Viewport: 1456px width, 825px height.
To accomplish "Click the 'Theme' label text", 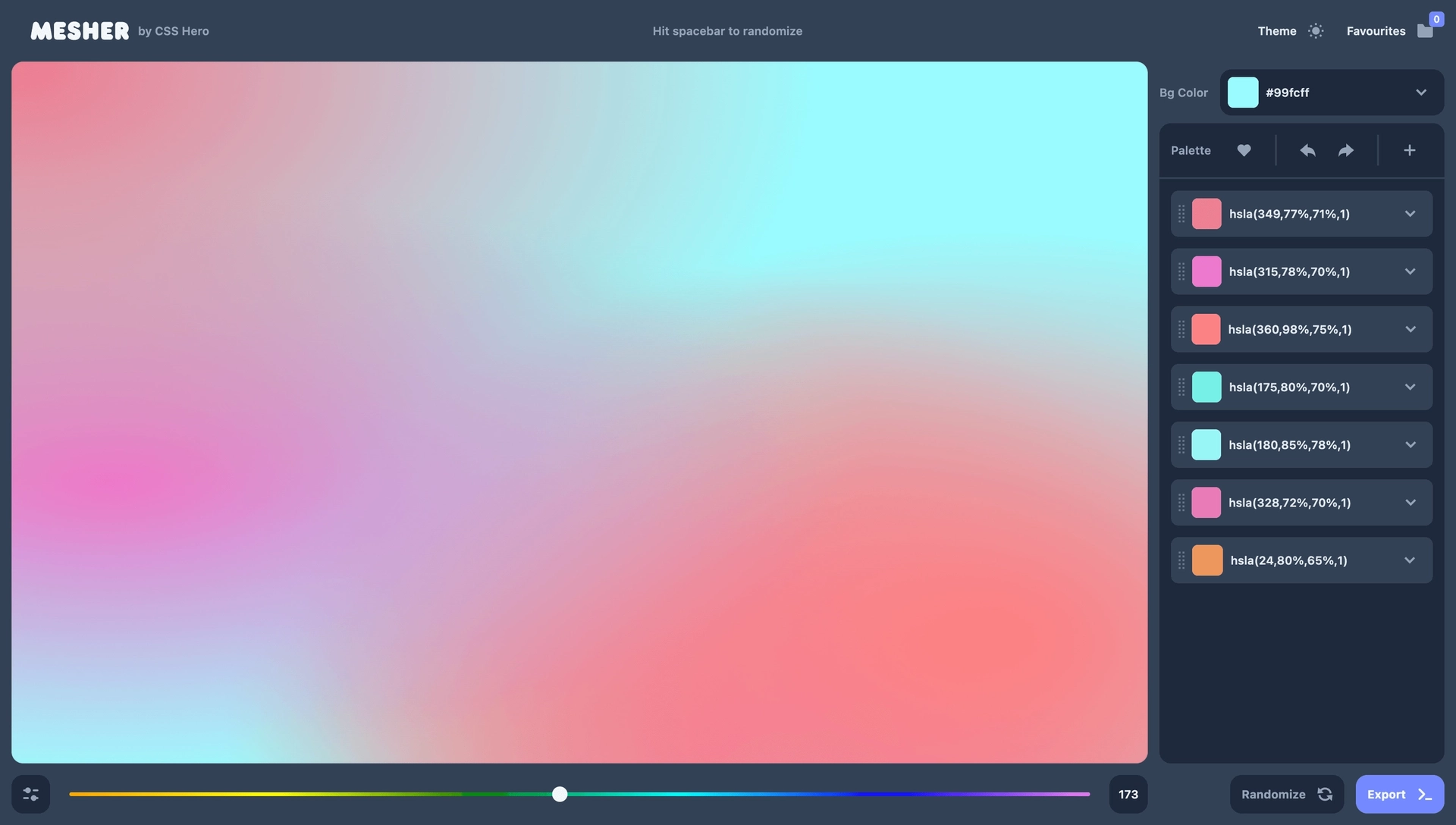I will (x=1277, y=31).
